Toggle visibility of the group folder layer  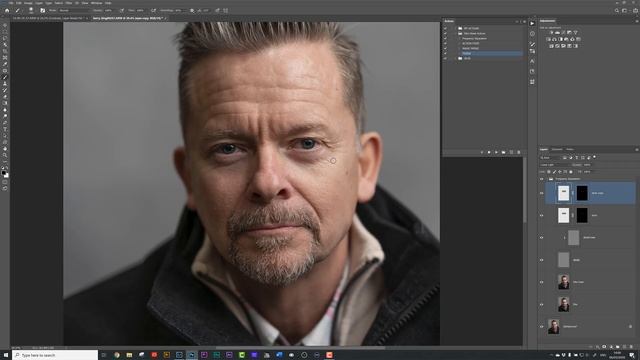(542, 179)
